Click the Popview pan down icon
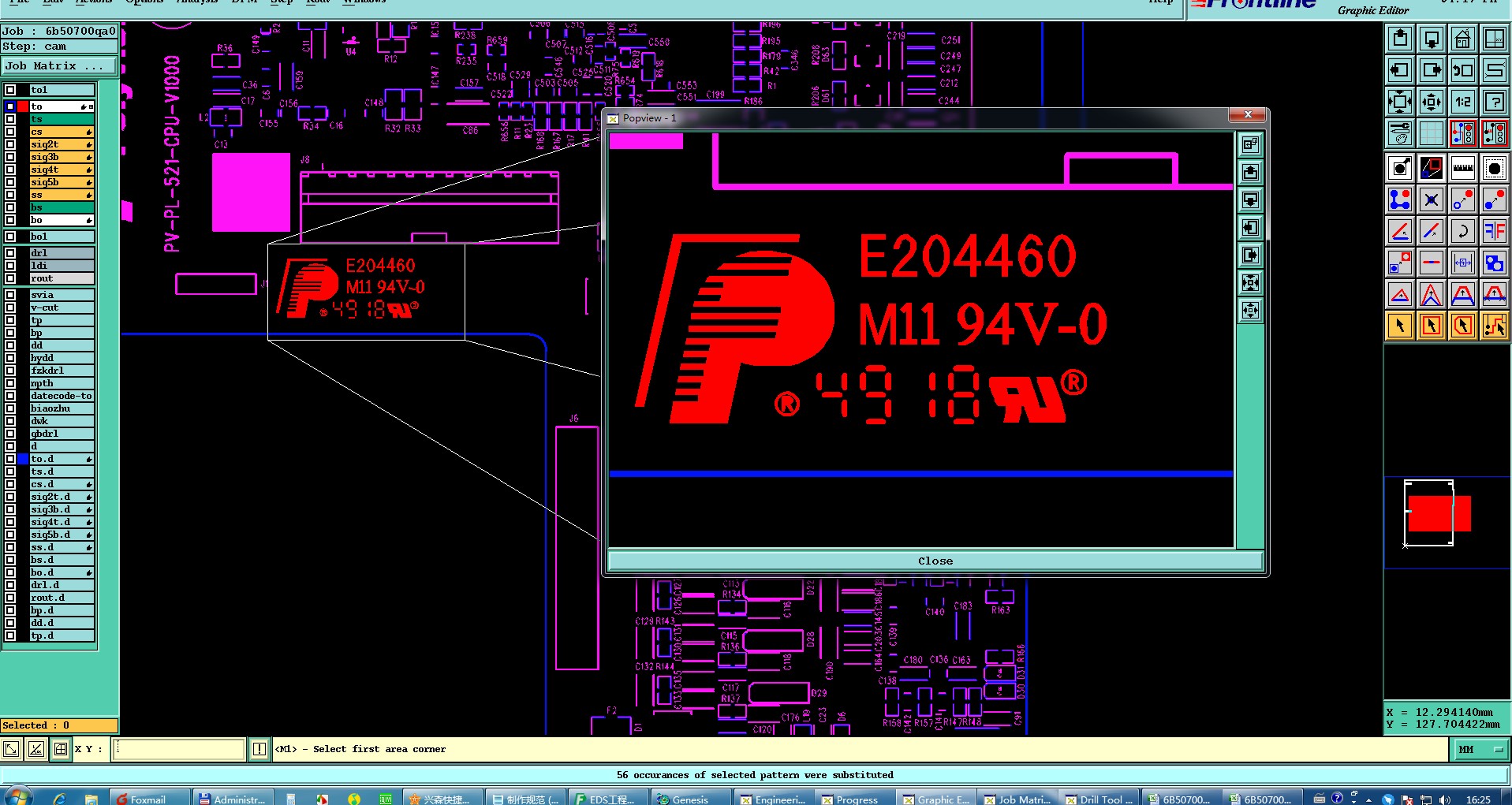The height and width of the screenshot is (805, 1512). pos(1250,200)
